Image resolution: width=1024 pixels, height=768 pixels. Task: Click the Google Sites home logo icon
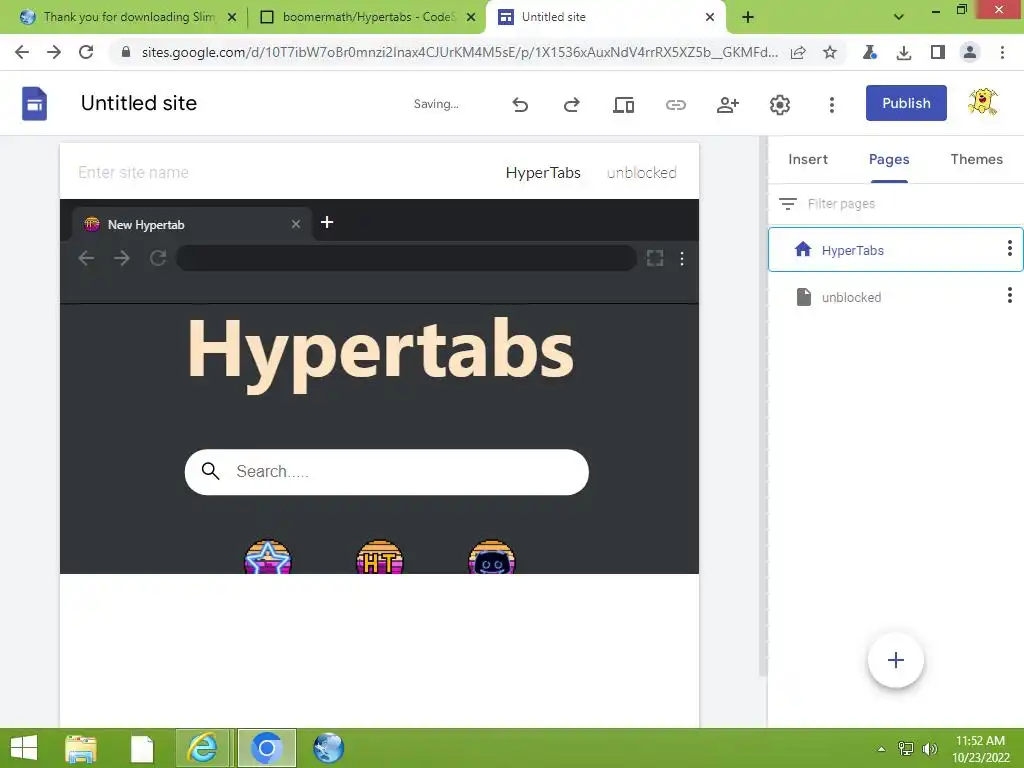tap(34, 104)
